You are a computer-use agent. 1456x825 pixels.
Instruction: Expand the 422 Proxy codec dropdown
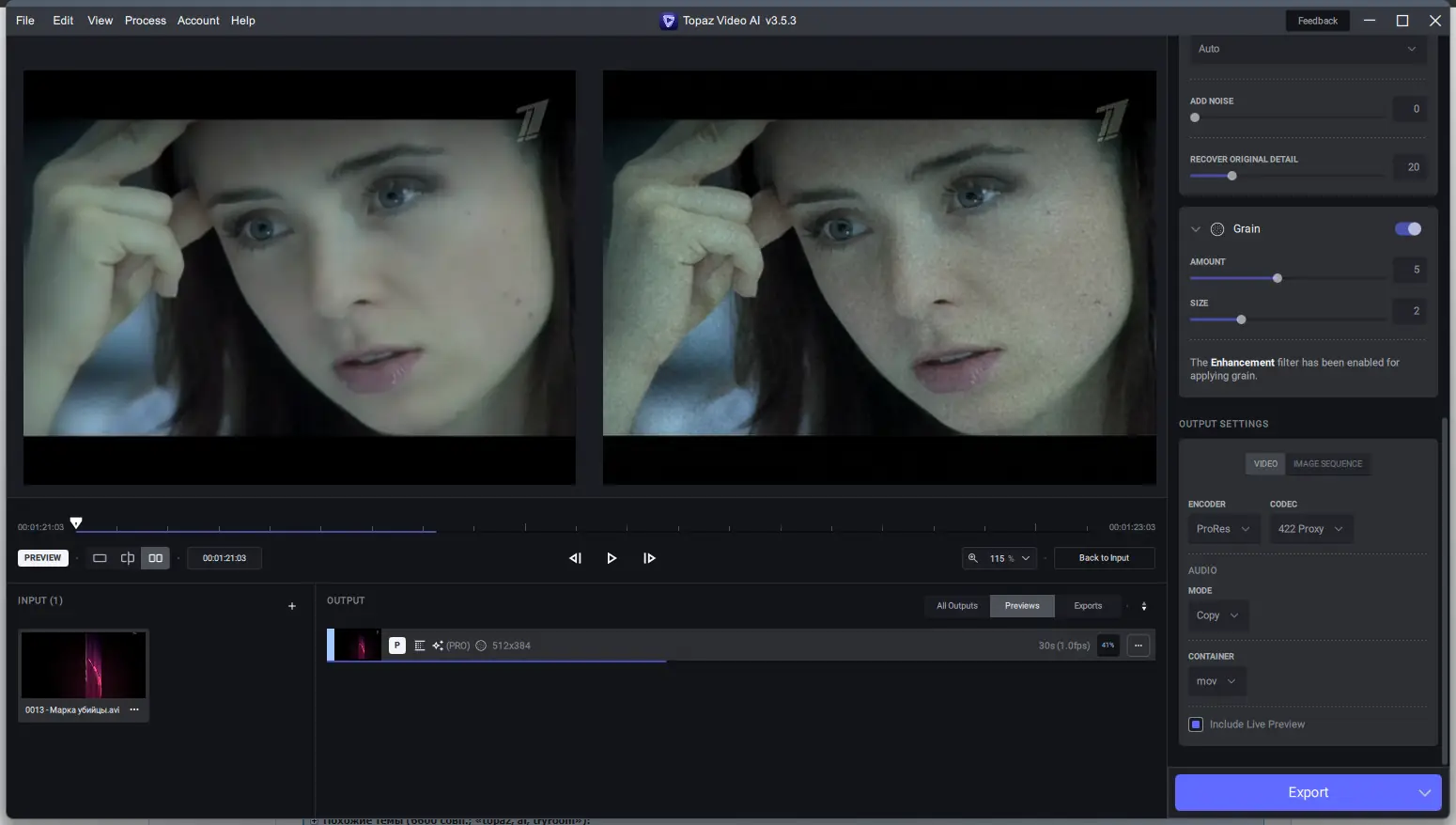point(1310,529)
